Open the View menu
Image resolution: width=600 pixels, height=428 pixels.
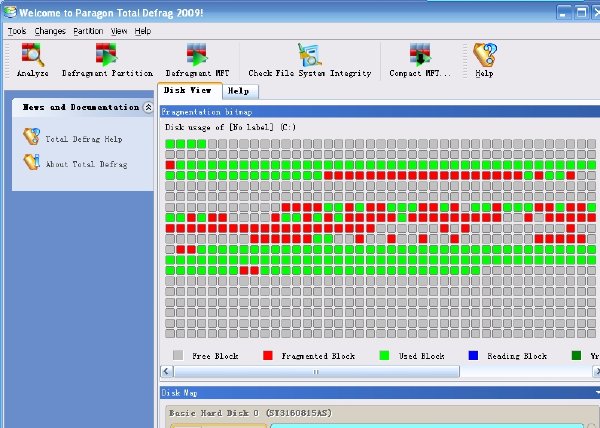click(x=119, y=31)
